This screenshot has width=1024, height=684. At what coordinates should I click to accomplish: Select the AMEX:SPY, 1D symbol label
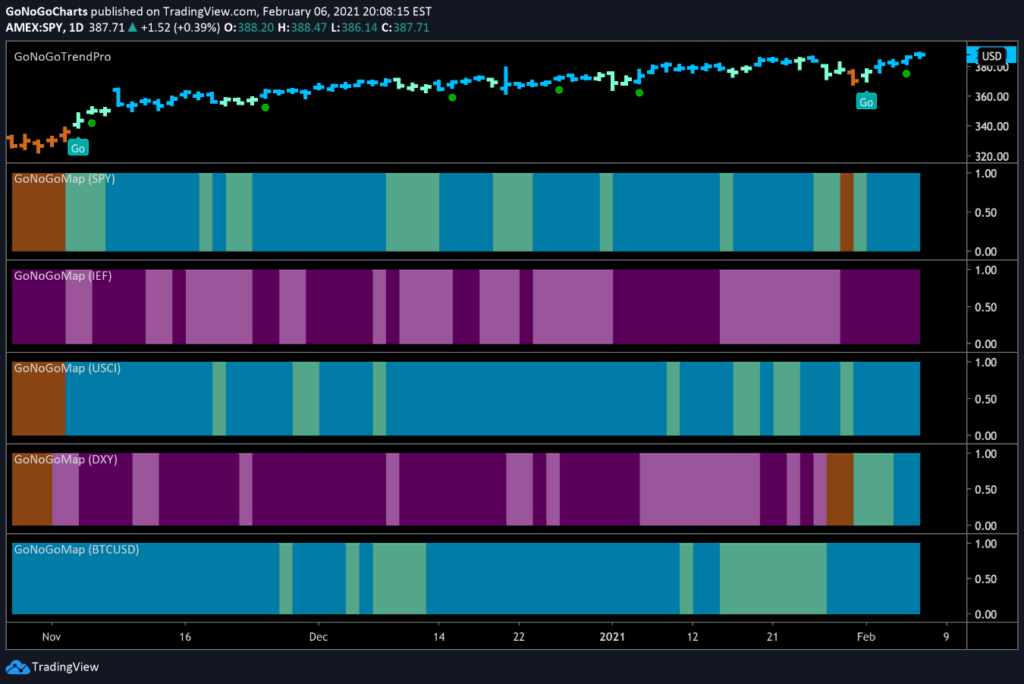click(44, 27)
